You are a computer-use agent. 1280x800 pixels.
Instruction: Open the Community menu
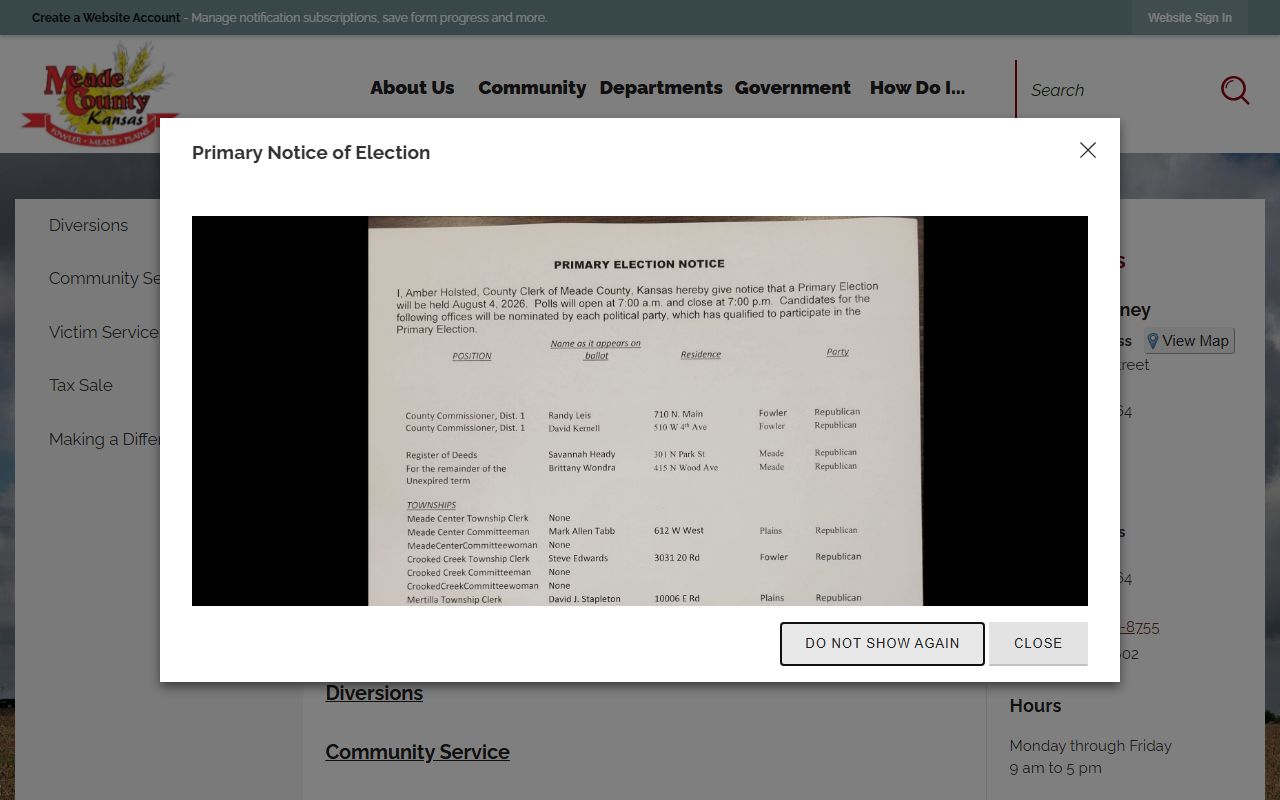tap(532, 88)
